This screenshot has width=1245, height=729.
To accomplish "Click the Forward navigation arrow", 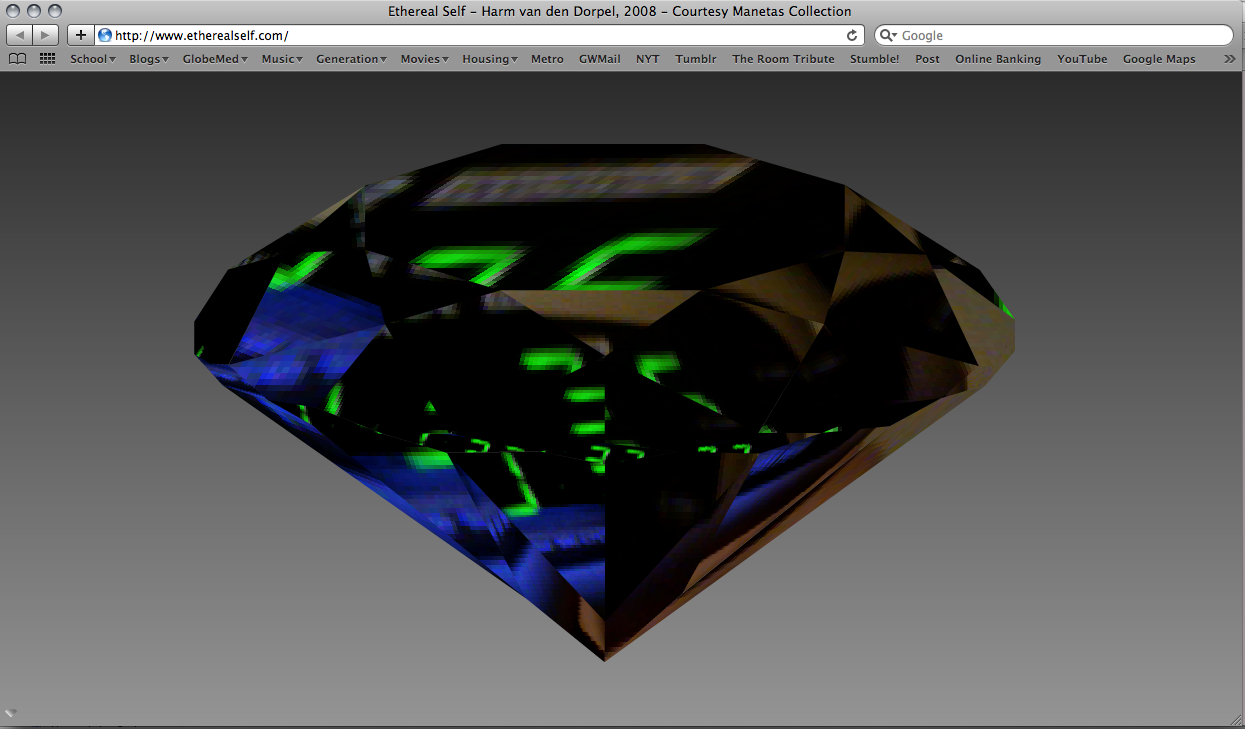I will click(x=46, y=35).
